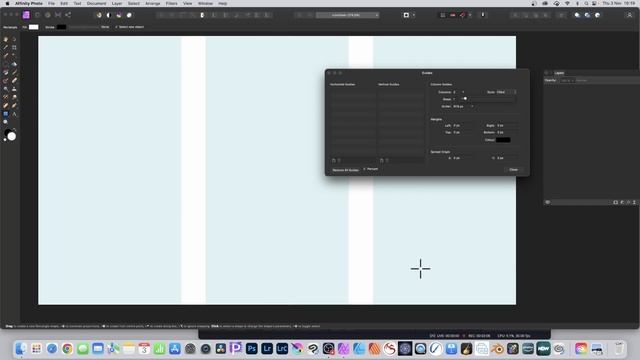Image resolution: width=640 pixels, height=360 pixels.
Task: Open the document zoom dropdown in toolbar
Action: point(347,15)
